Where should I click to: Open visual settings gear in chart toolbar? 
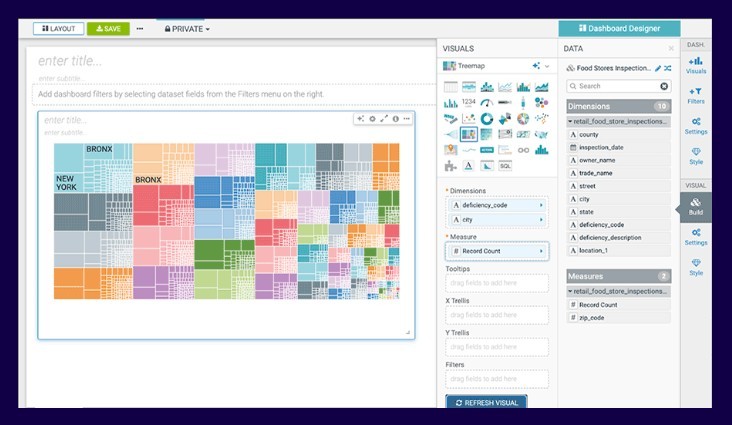click(372, 119)
